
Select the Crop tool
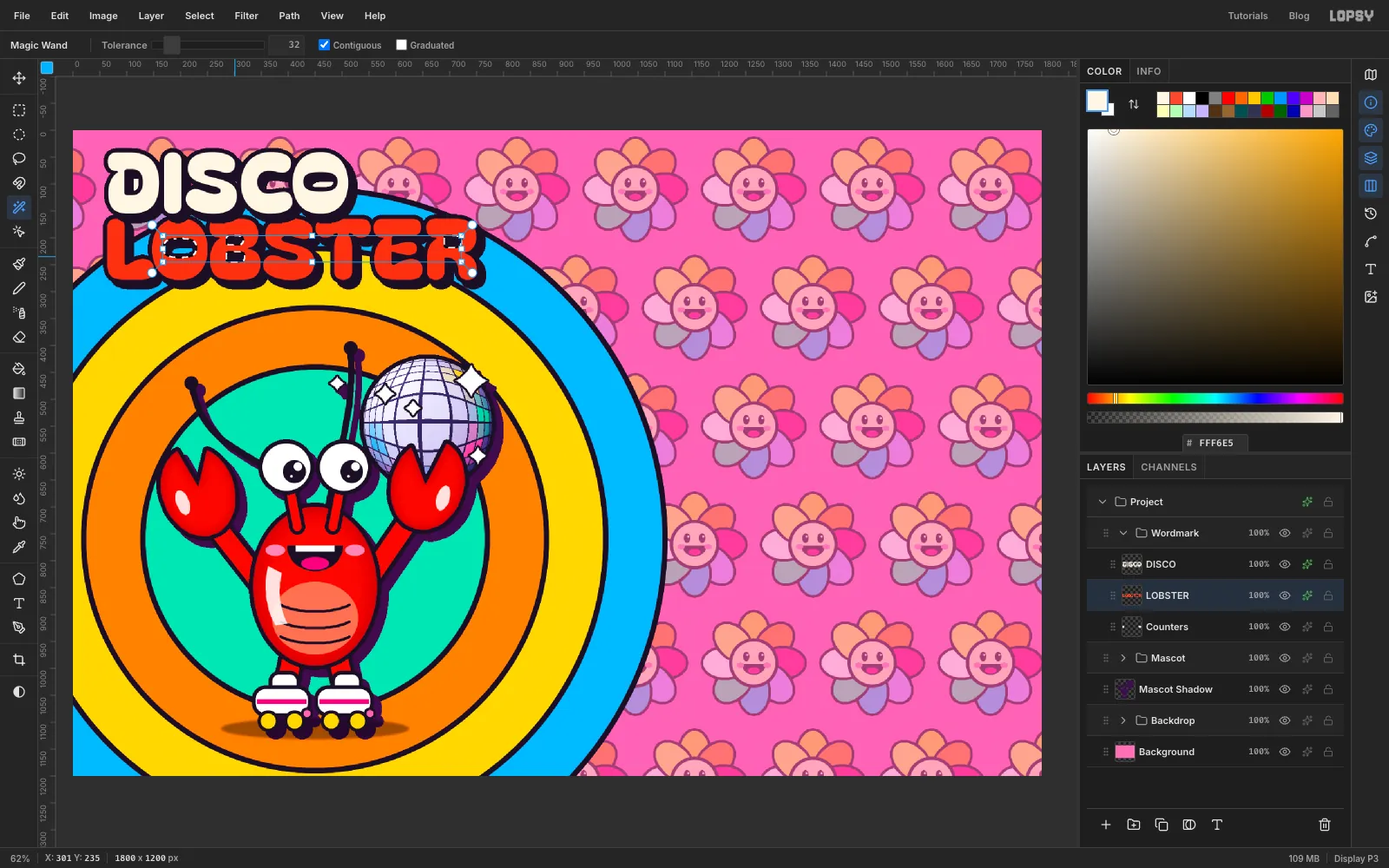tap(19, 660)
